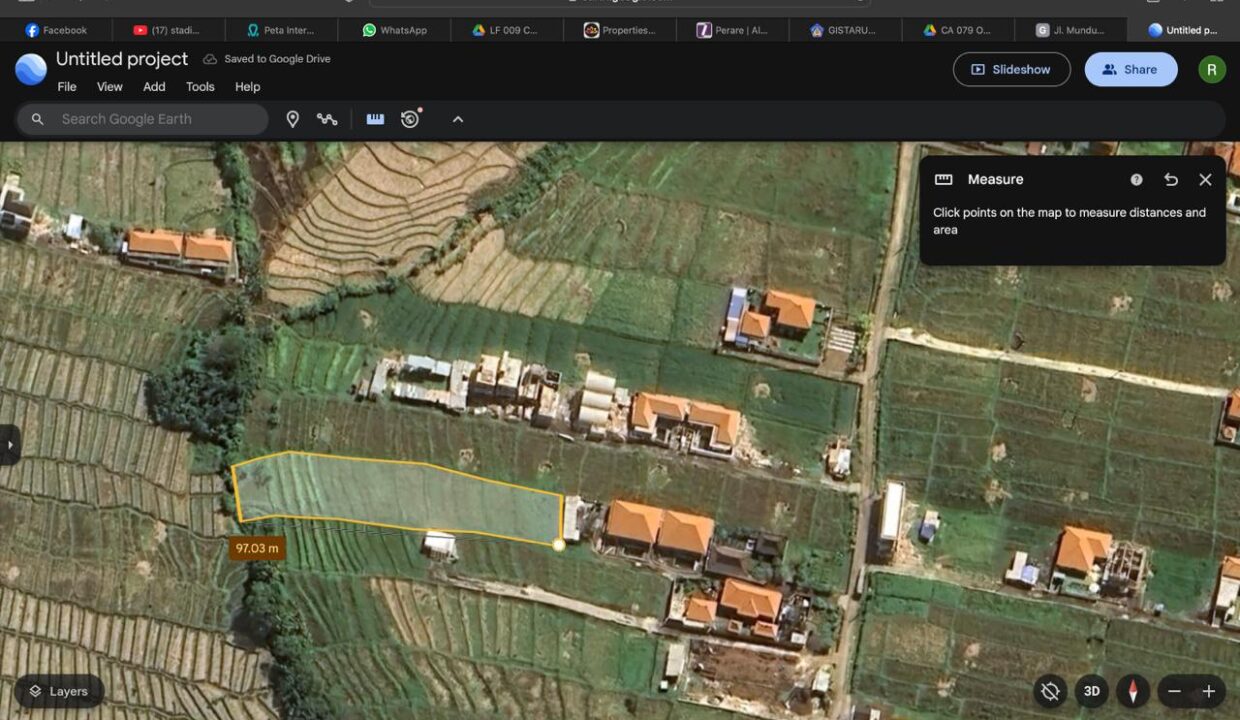Screen dimensions: 1240x720
Task: Undo the last measure point
Action: tap(1171, 180)
